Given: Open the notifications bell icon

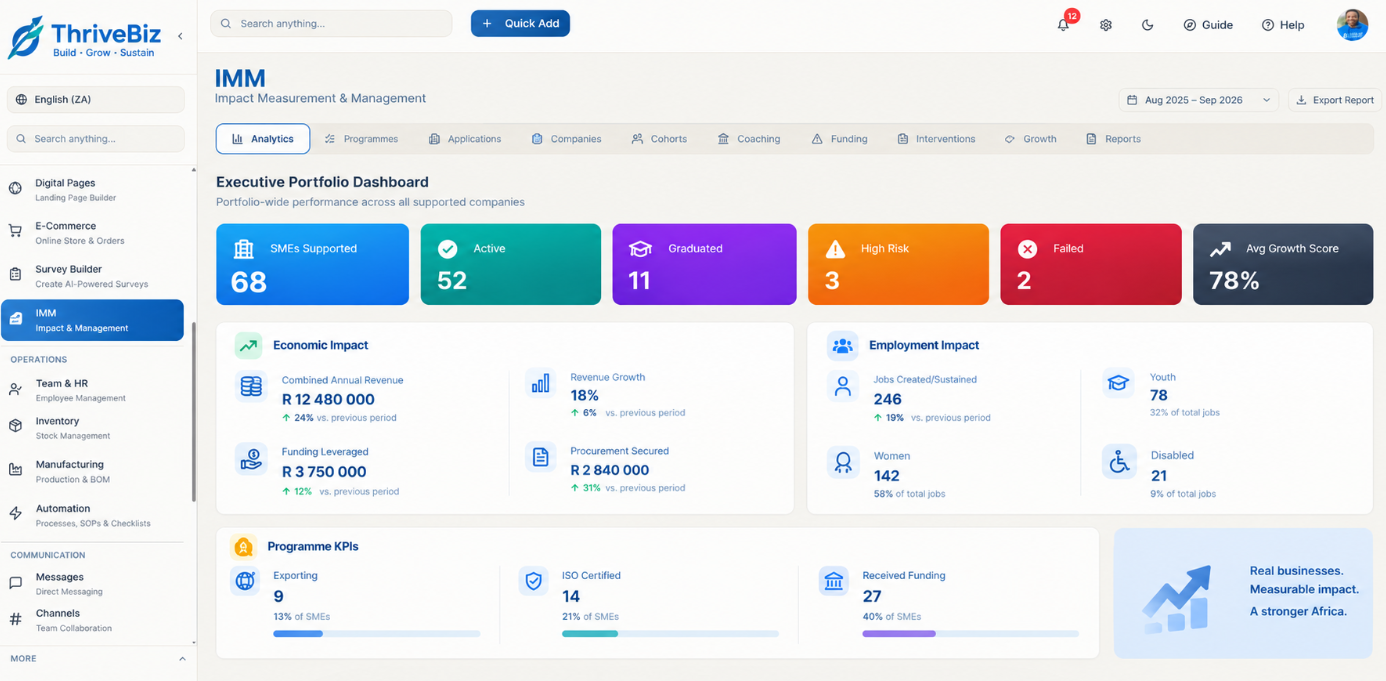Looking at the screenshot, I should pyautogui.click(x=1063, y=25).
